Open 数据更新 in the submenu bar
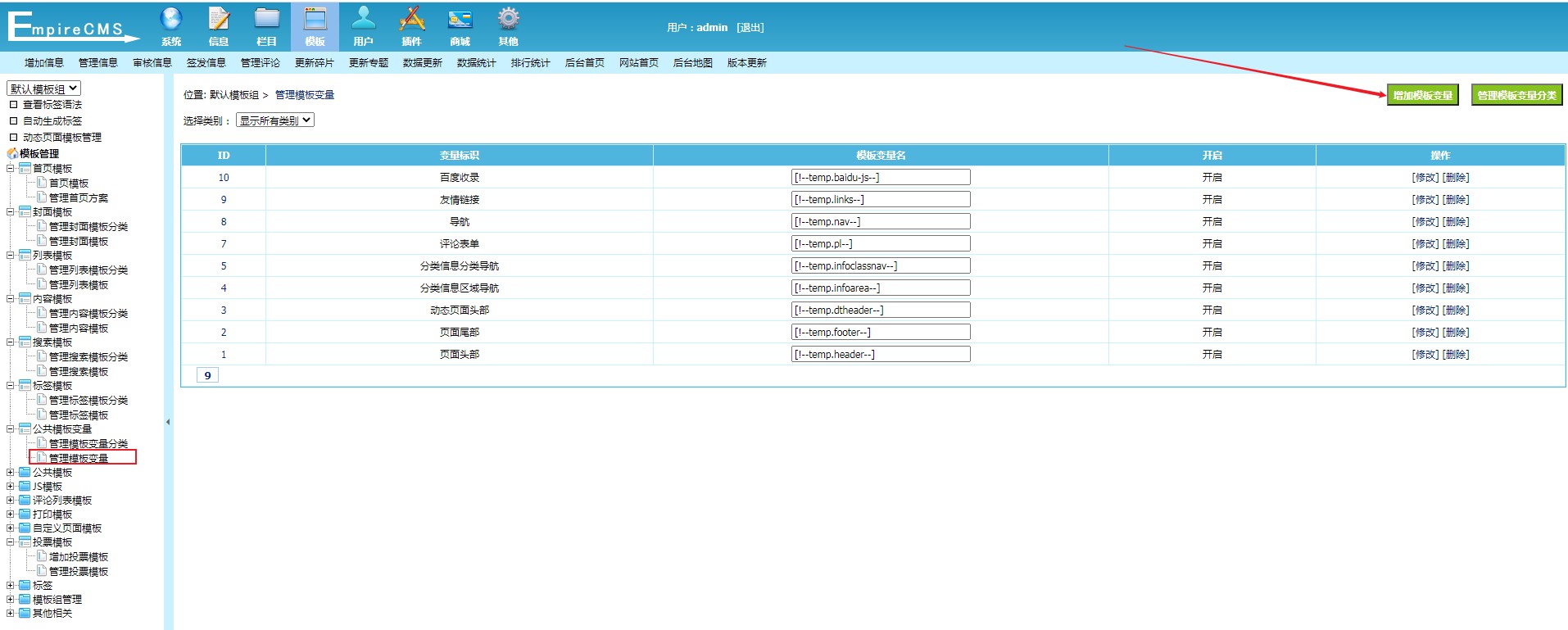1568x630 pixels. click(423, 63)
